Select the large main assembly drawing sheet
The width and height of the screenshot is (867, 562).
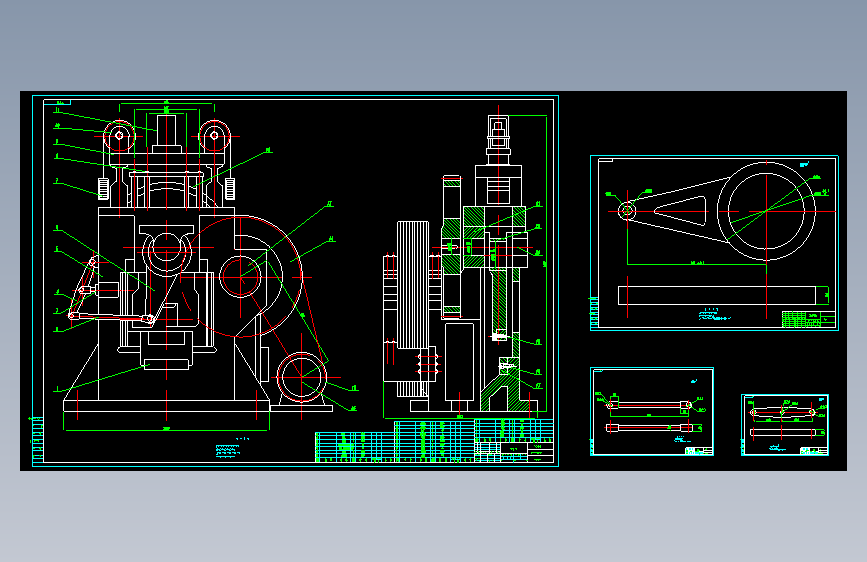[295, 281]
